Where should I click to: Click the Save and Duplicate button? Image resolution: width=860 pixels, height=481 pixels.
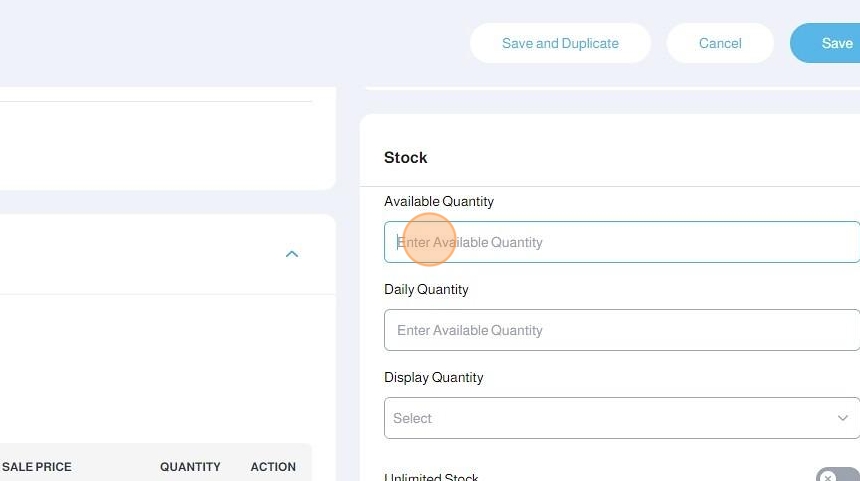[x=560, y=43]
